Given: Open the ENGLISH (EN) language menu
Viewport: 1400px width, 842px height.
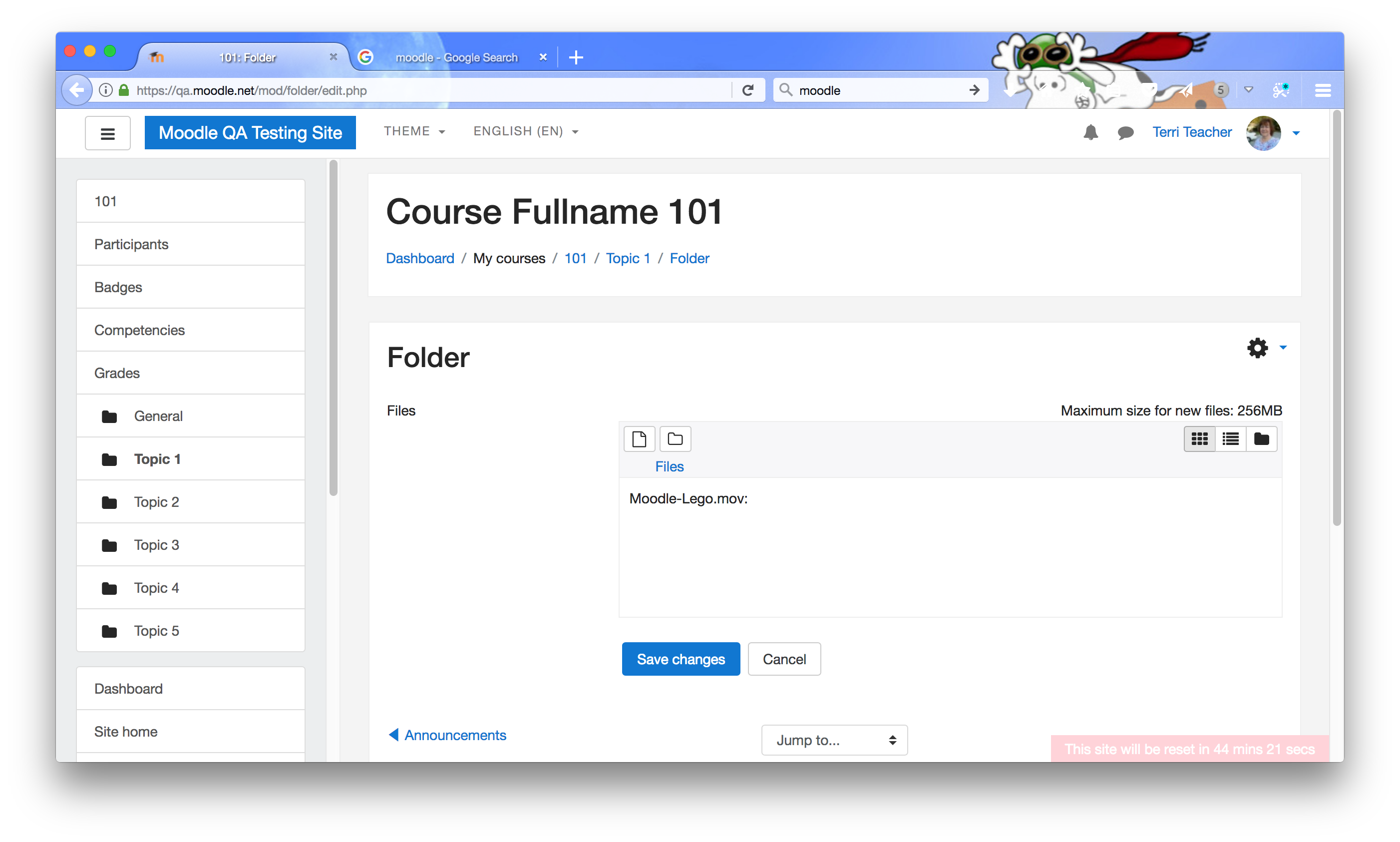Looking at the screenshot, I should (525, 131).
